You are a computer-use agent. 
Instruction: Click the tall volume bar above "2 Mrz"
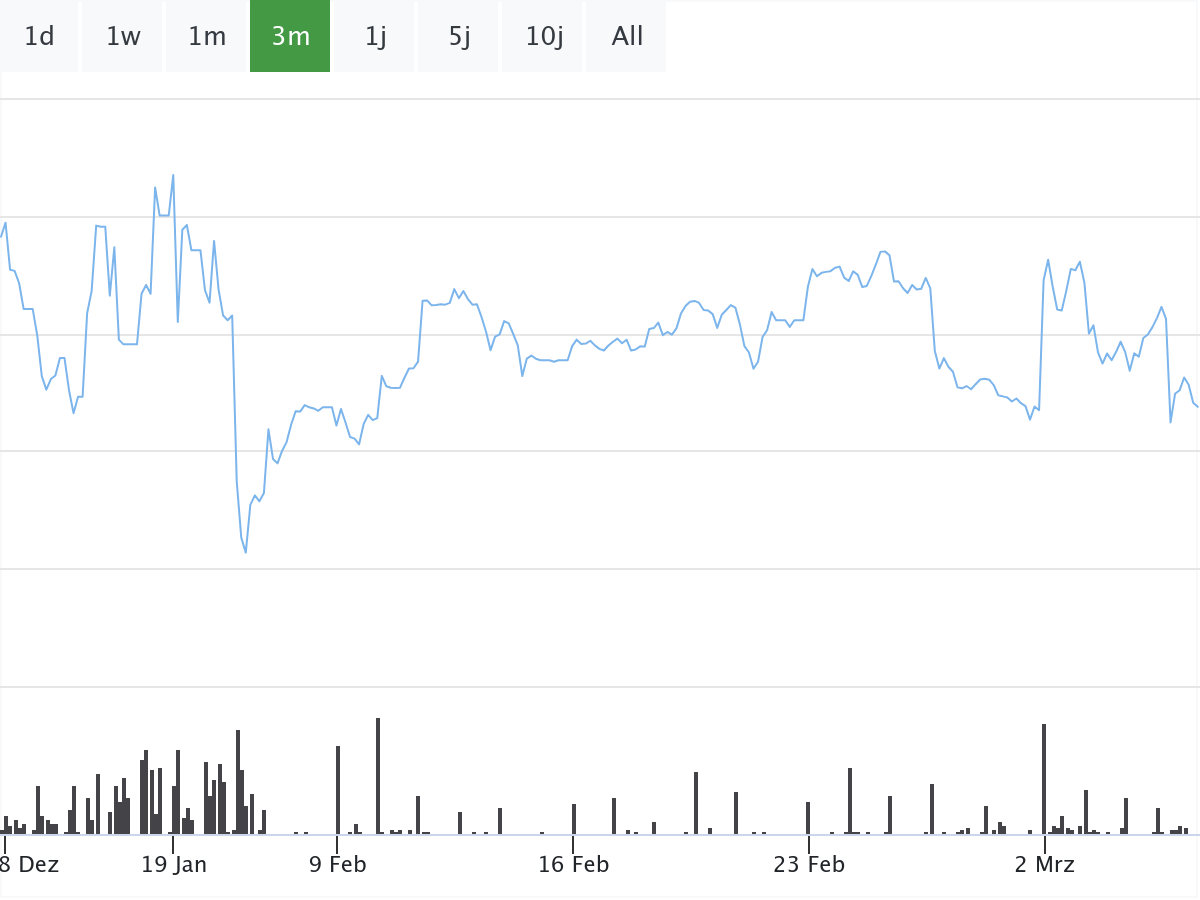pyautogui.click(x=1044, y=779)
